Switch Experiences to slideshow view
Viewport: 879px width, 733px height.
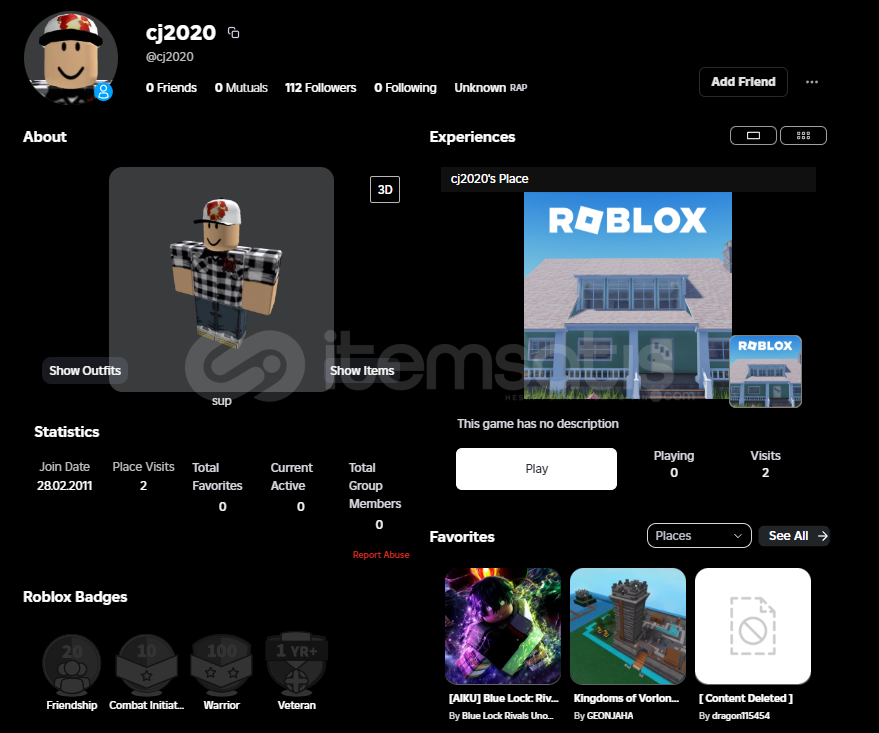point(753,136)
